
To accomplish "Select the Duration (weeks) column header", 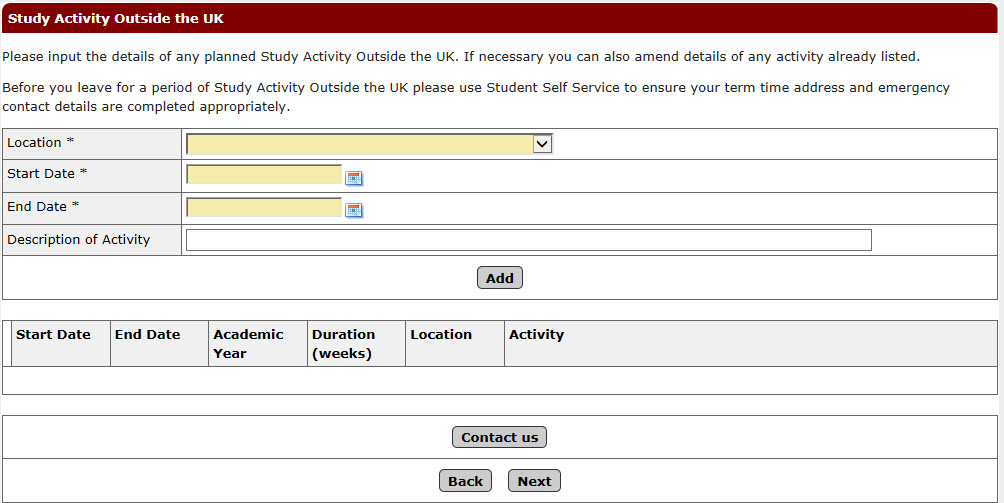I will pyautogui.click(x=343, y=343).
